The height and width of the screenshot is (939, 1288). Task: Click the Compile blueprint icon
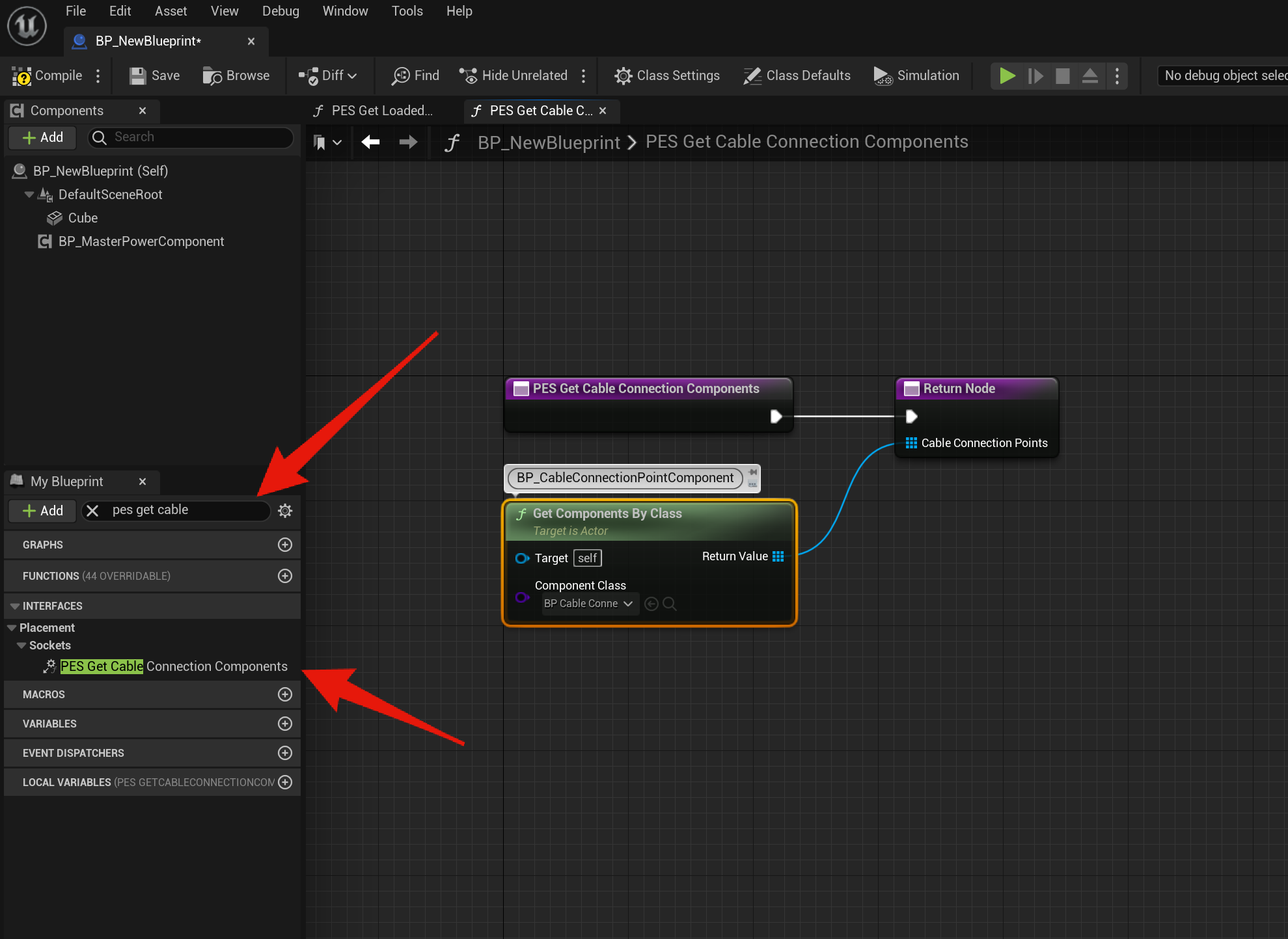(x=22, y=76)
